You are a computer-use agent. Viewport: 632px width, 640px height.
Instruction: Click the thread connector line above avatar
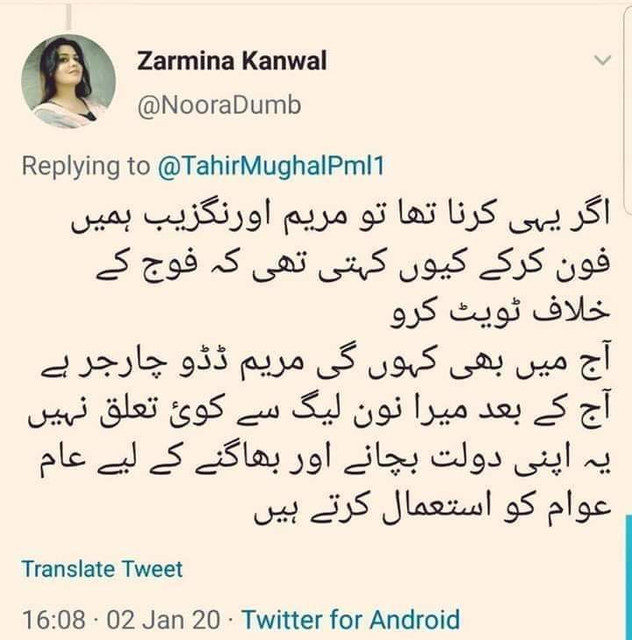pos(69,15)
